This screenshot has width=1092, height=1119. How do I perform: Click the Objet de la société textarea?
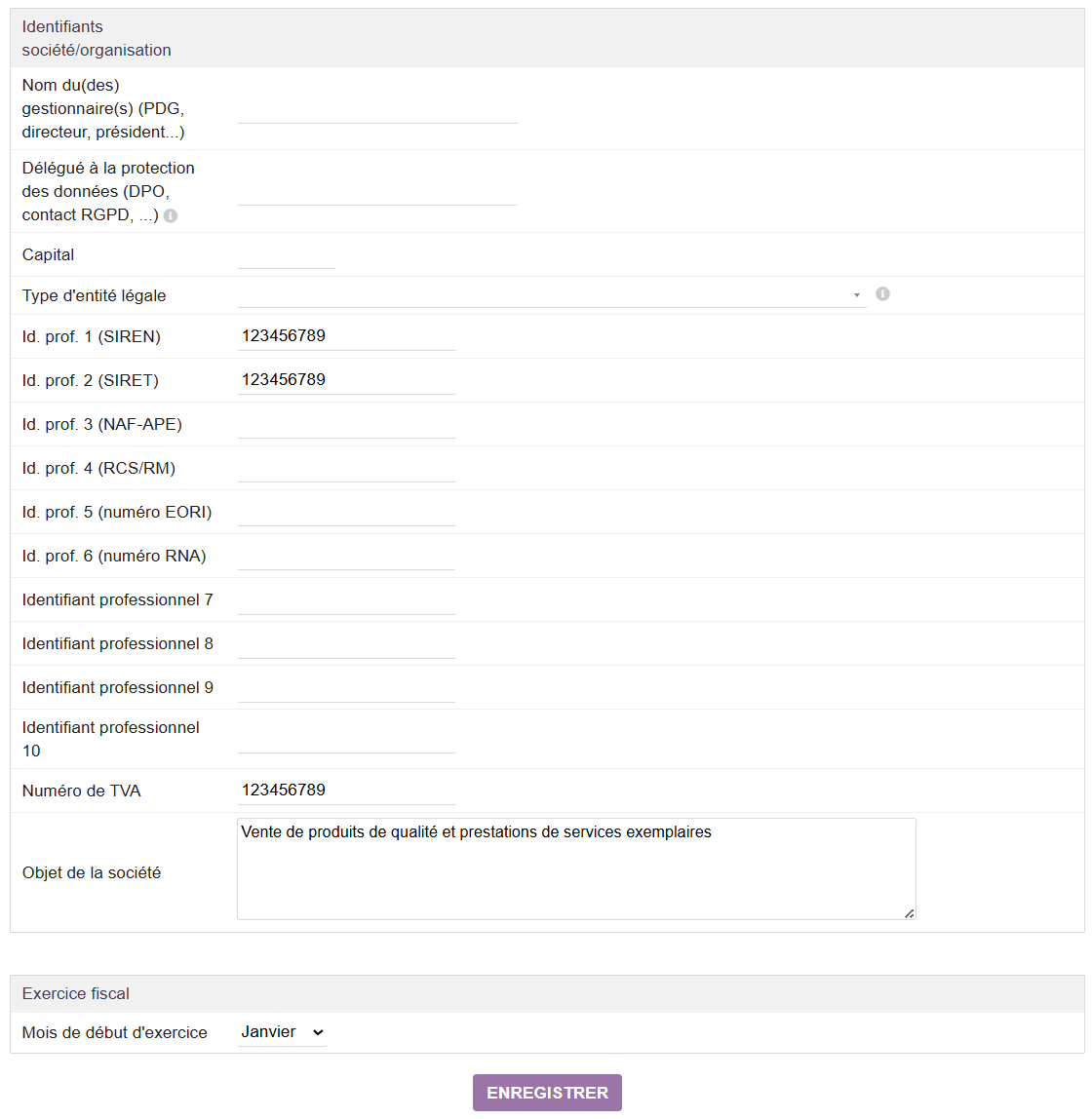(575, 868)
